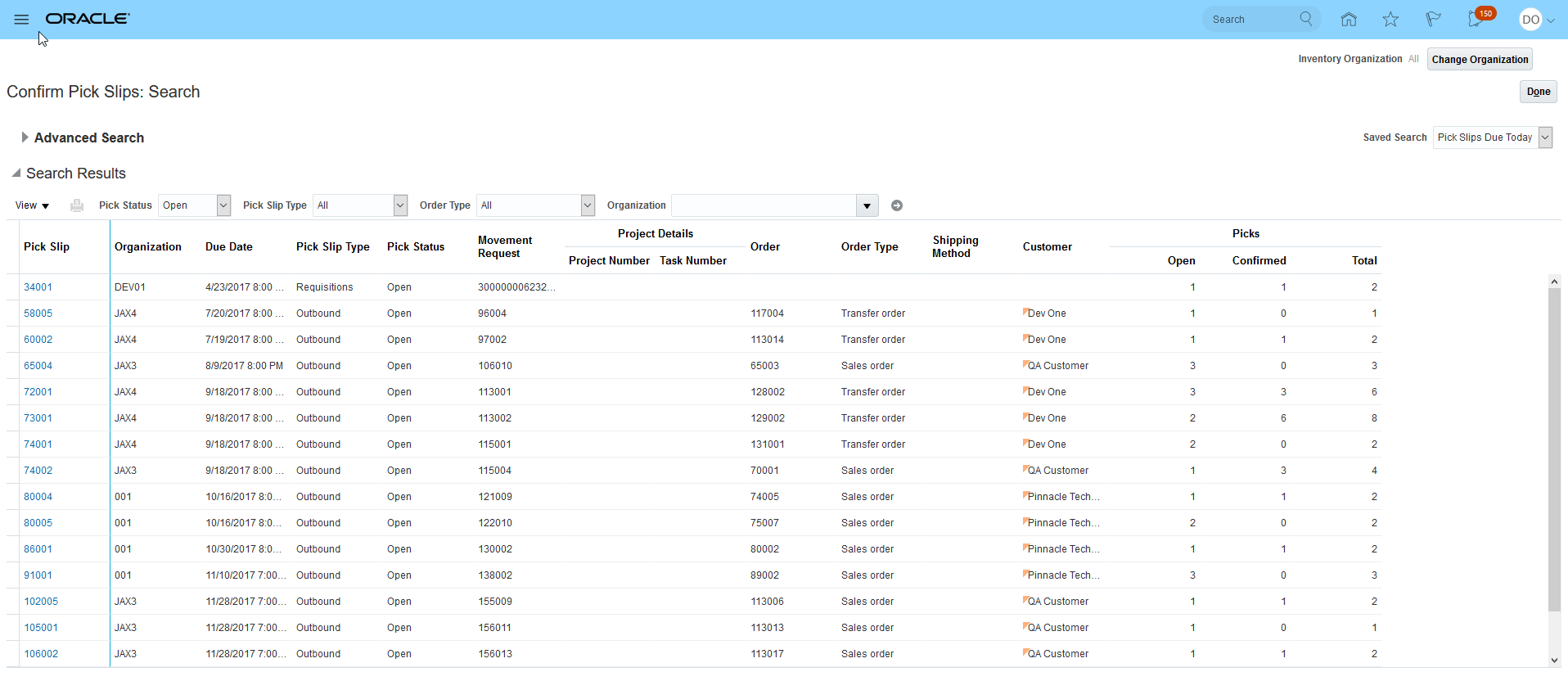Open pick slip 102005 link
This screenshot has height=681, width=1568.
click(41, 602)
